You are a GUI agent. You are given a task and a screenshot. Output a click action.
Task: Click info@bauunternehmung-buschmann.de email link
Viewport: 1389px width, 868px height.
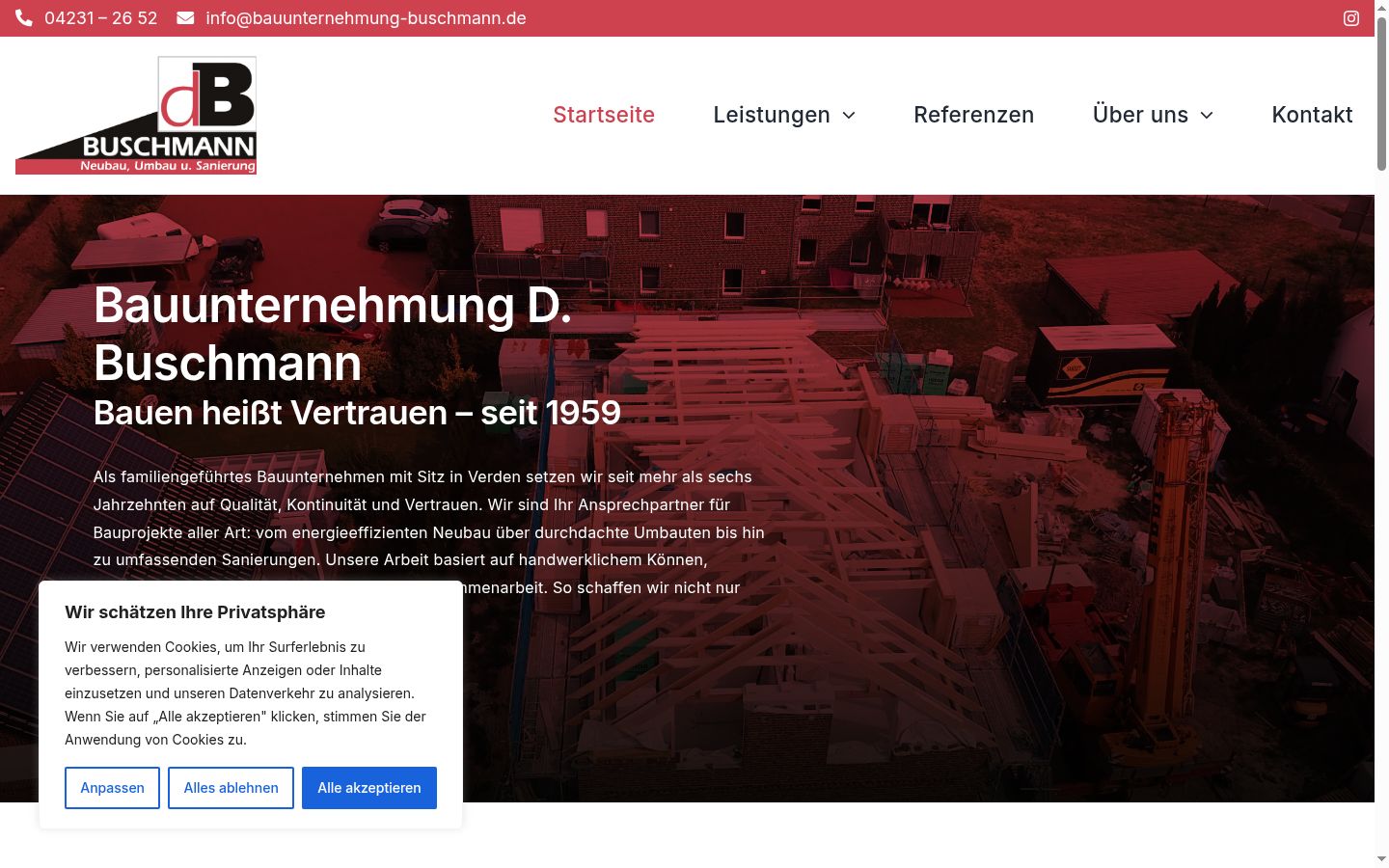coord(366,18)
